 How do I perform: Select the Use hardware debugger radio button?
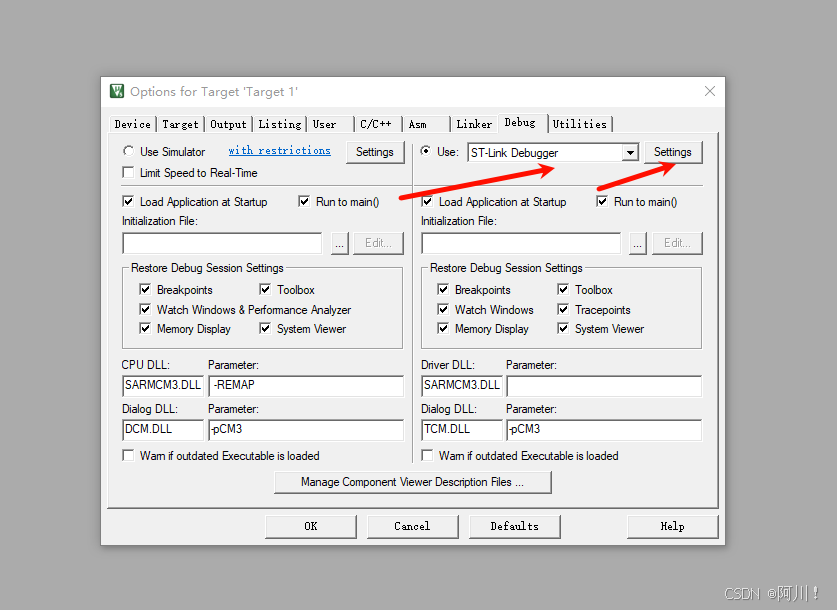point(425,151)
